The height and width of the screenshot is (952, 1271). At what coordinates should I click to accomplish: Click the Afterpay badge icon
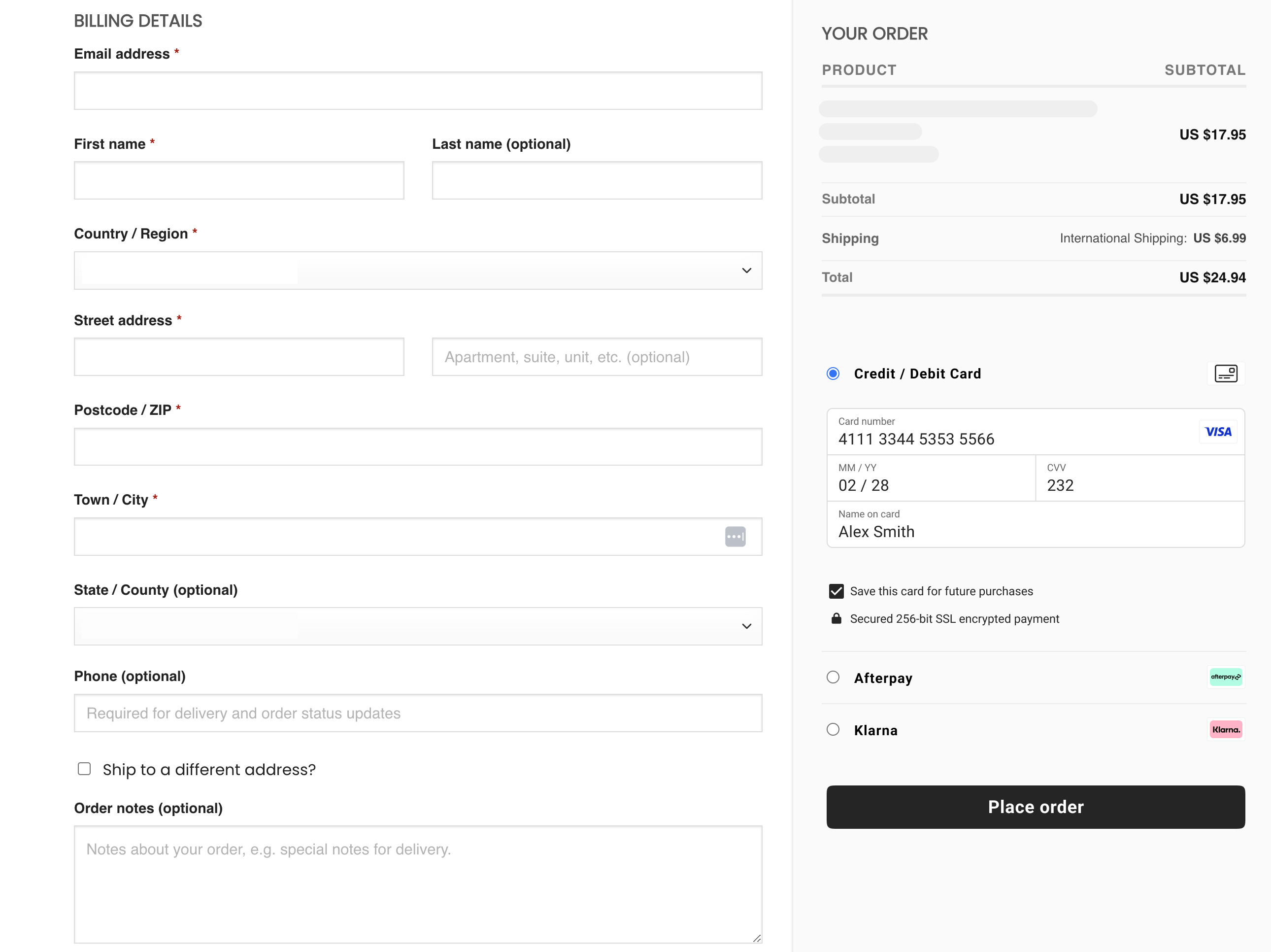click(1226, 677)
